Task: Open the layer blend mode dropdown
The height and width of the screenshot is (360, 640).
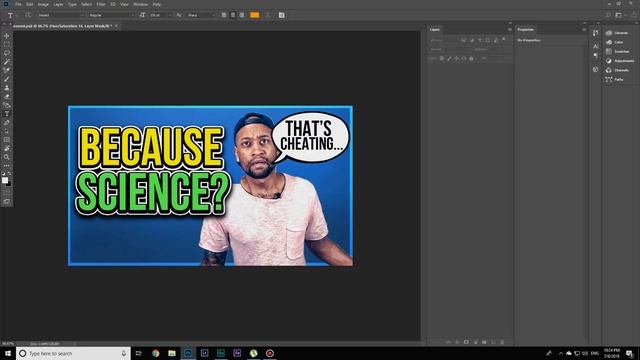Action: click(x=450, y=49)
